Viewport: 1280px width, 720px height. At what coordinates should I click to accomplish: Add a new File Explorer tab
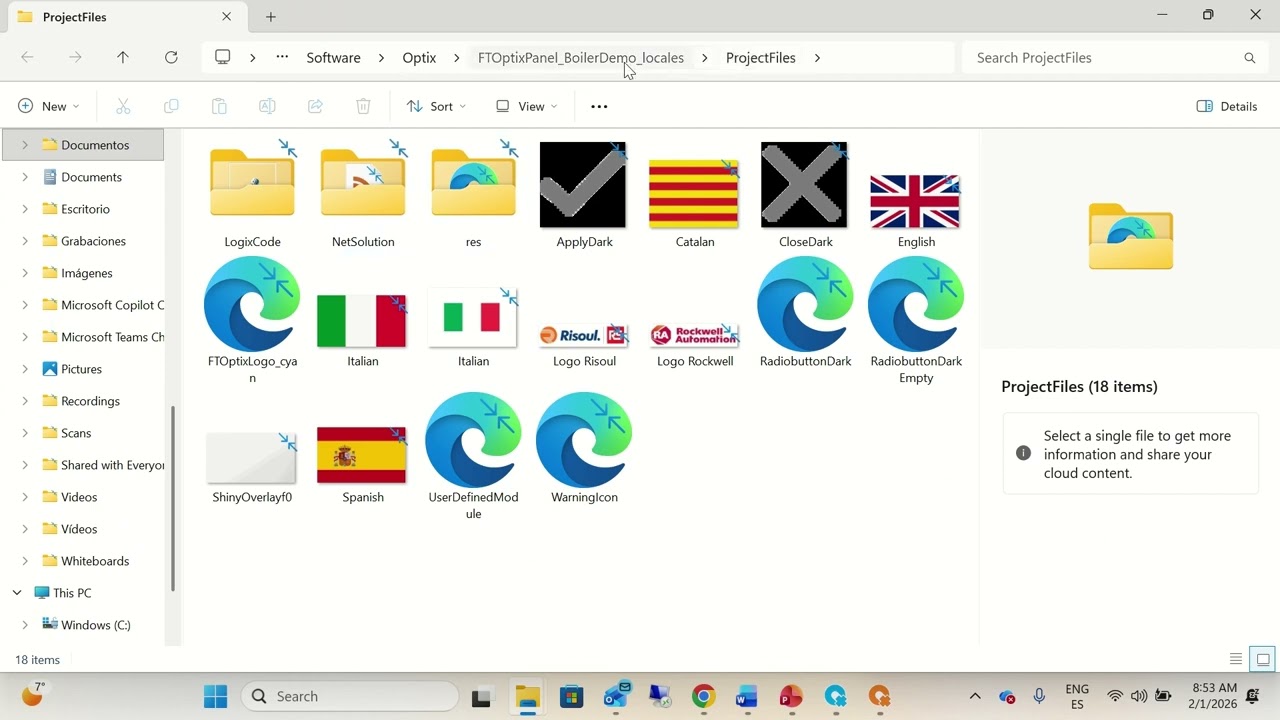tap(271, 17)
